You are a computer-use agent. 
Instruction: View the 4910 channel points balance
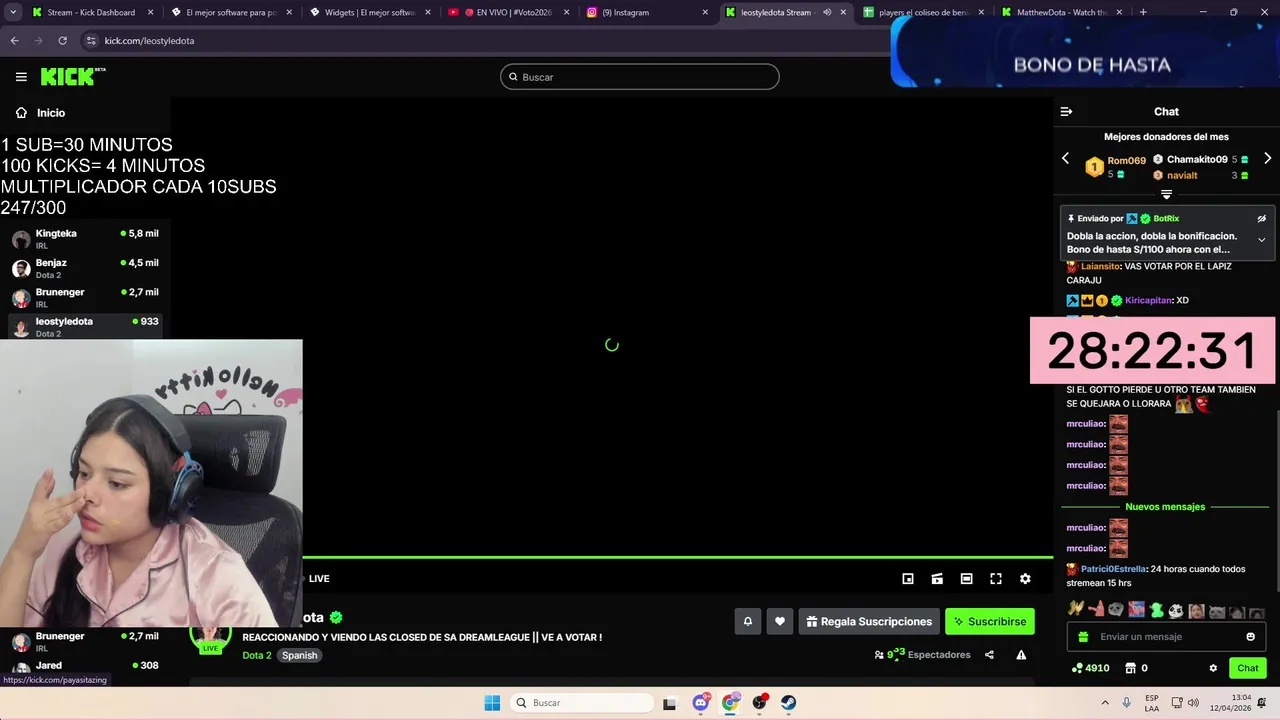tap(1090, 668)
